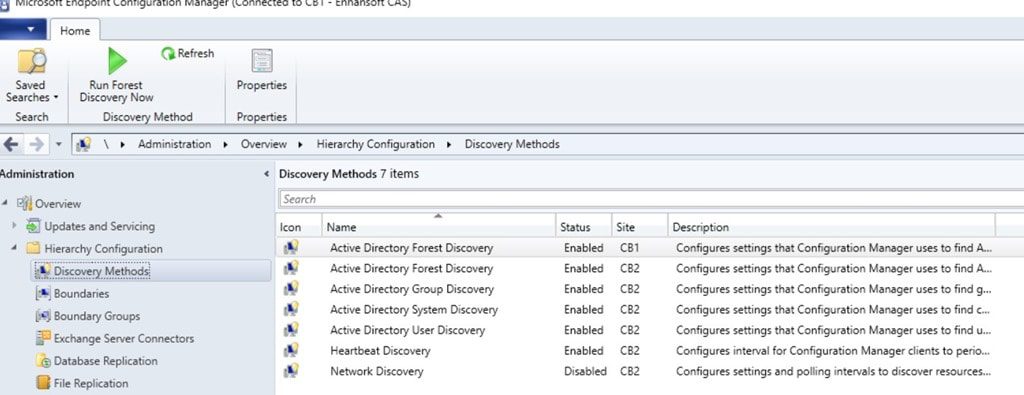Expand the Updates and Servicing node
This screenshot has height=395, width=1024.
[x=14, y=226]
